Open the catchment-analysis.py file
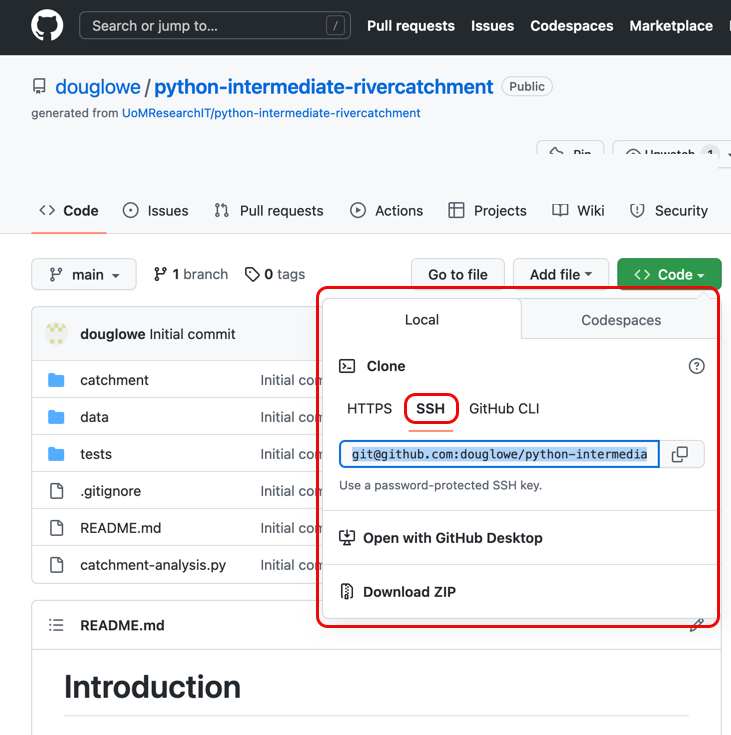 tap(153, 565)
